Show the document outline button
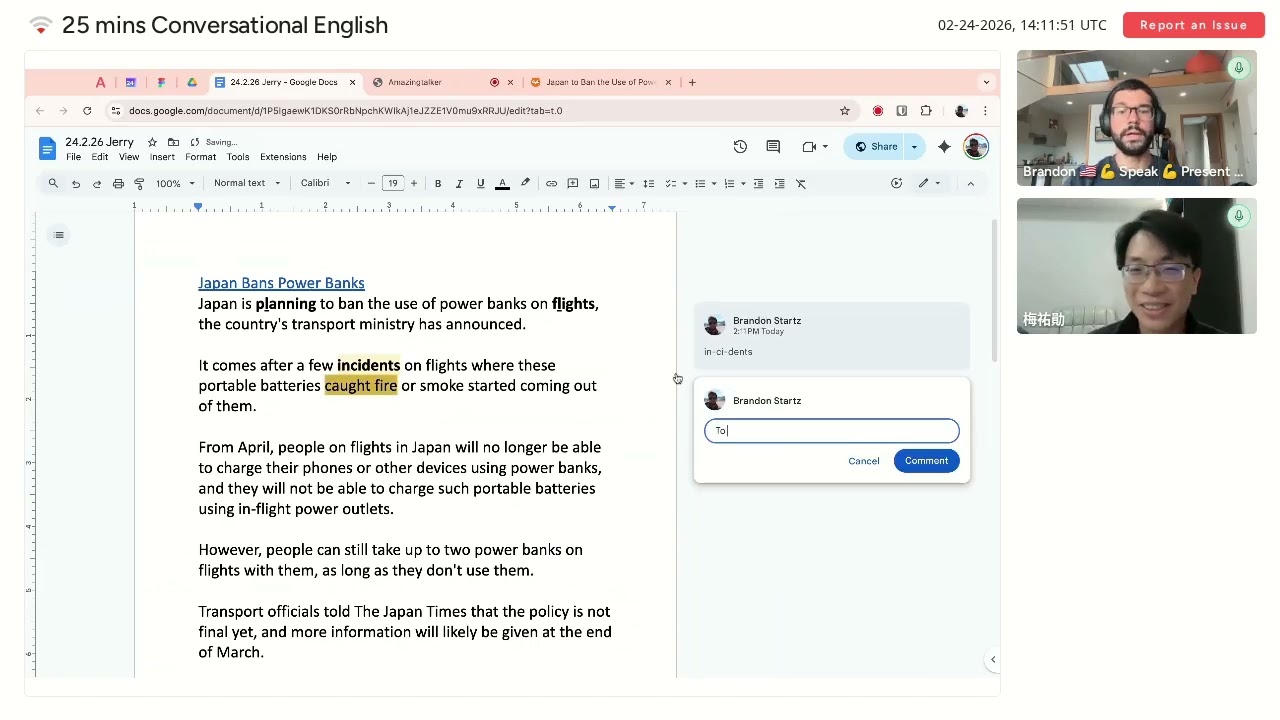 59,235
